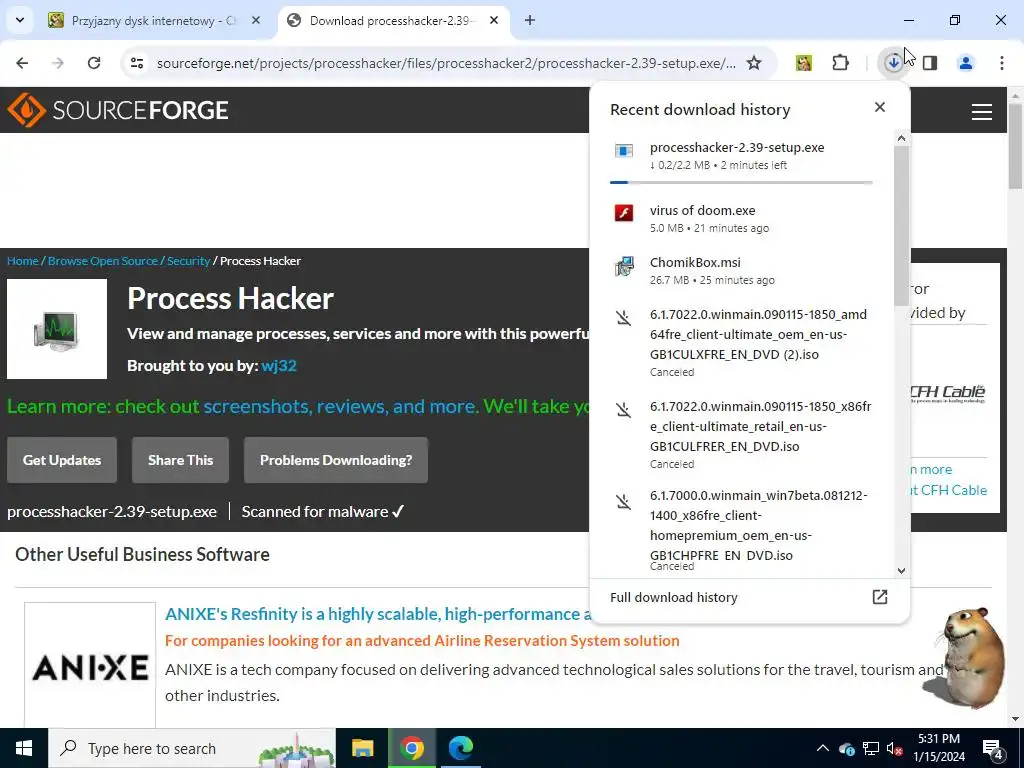The image size is (1024, 768).
Task: Open ANIXE's Resfinity heading link
Action: click(378, 614)
